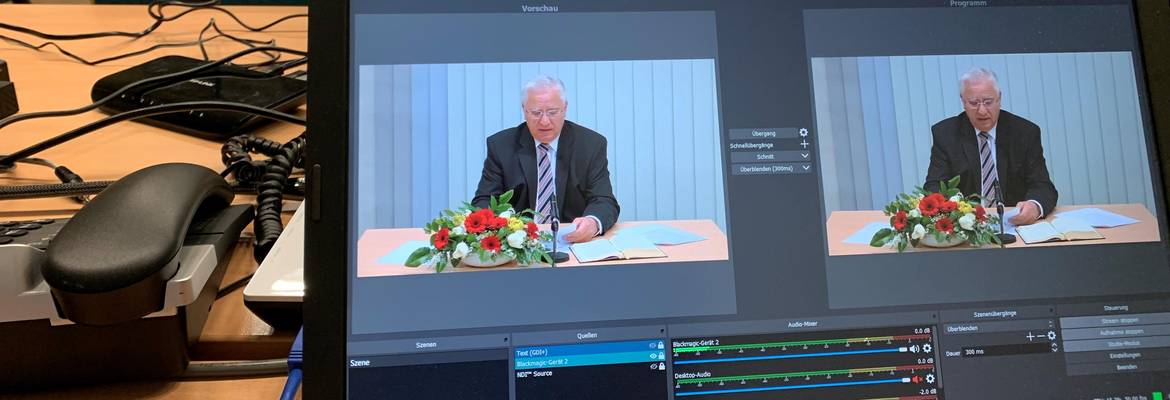Click the Dauer 300 ms field
This screenshot has width=1170, height=400.
[1006, 351]
